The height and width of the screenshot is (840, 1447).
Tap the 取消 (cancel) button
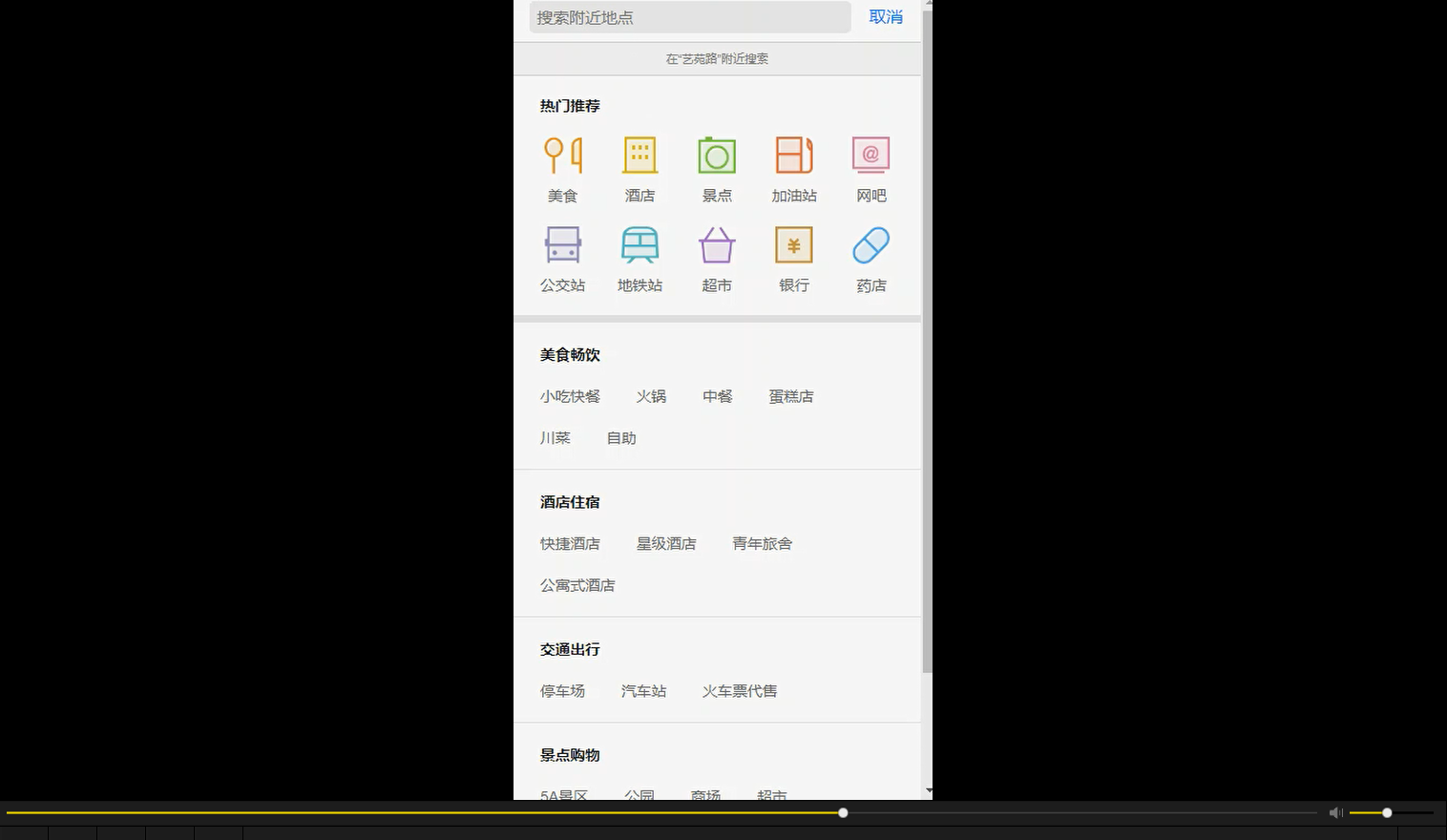[x=886, y=16]
